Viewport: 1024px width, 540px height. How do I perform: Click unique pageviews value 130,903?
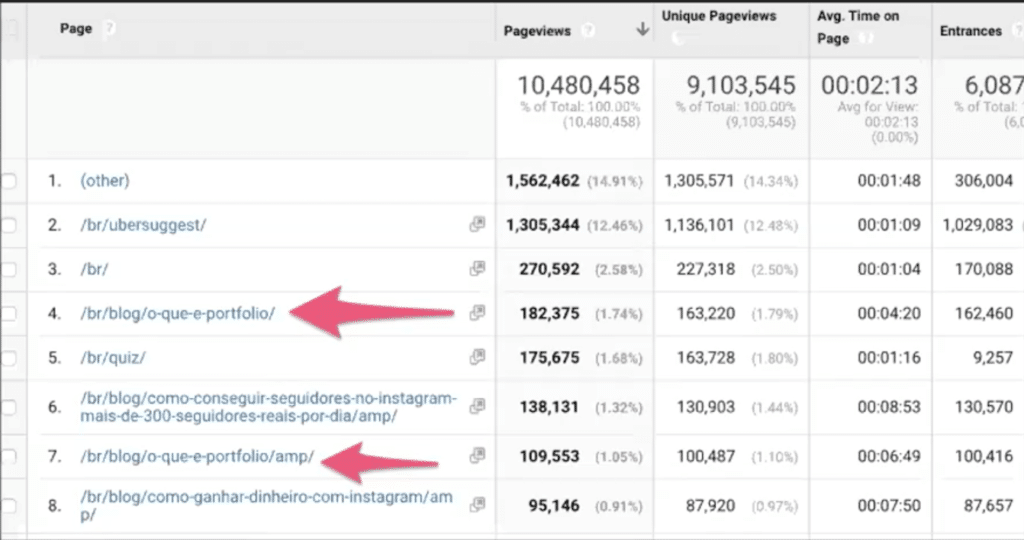click(705, 407)
